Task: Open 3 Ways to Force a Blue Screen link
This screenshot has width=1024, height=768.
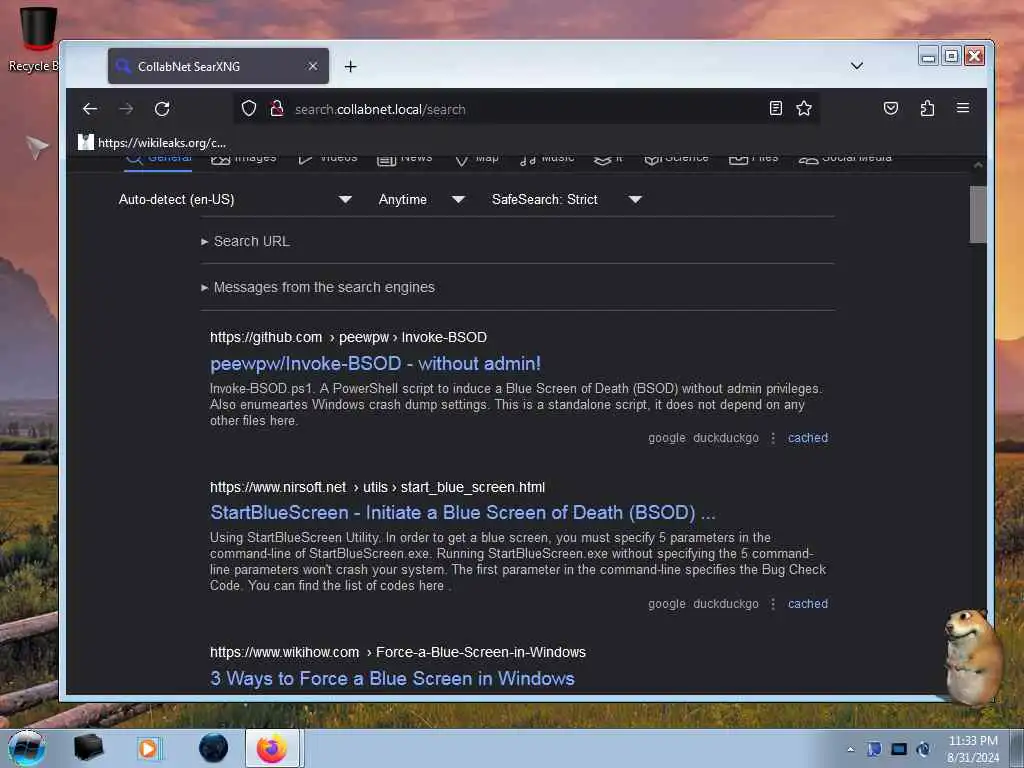Action: click(x=392, y=679)
